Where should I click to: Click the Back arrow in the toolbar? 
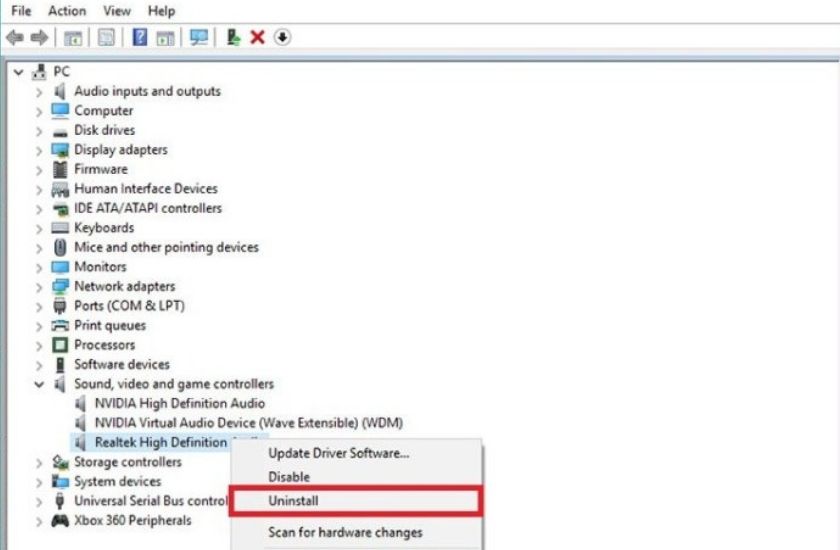point(14,37)
